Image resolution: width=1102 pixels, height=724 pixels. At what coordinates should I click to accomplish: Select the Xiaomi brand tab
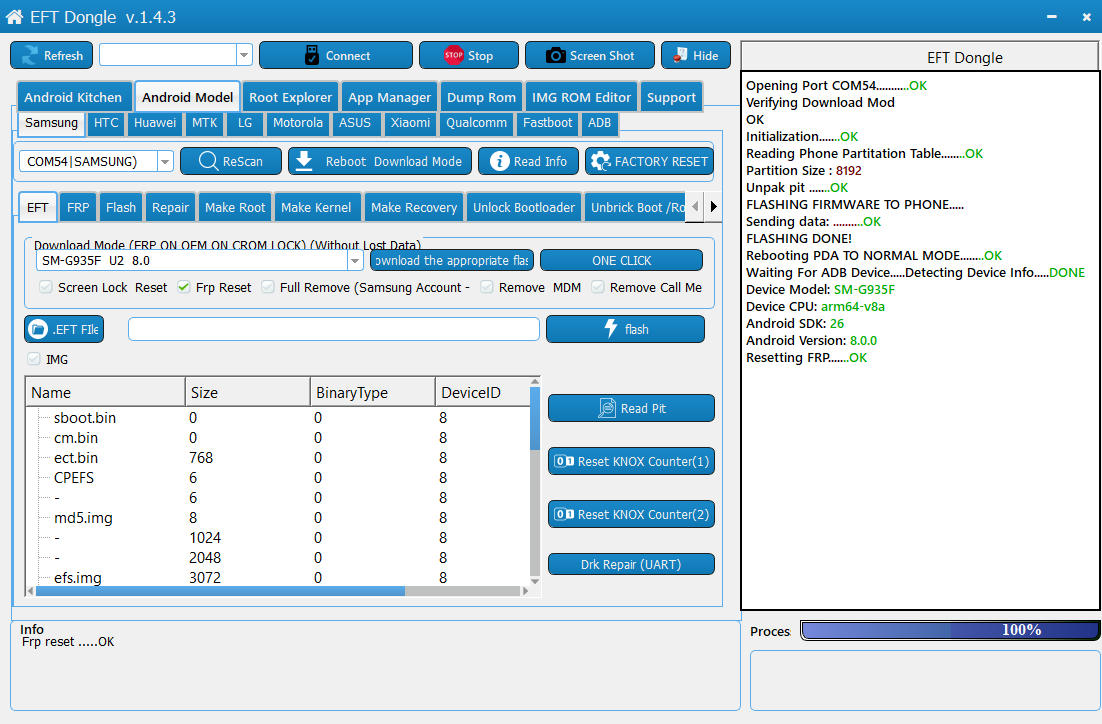(x=410, y=123)
